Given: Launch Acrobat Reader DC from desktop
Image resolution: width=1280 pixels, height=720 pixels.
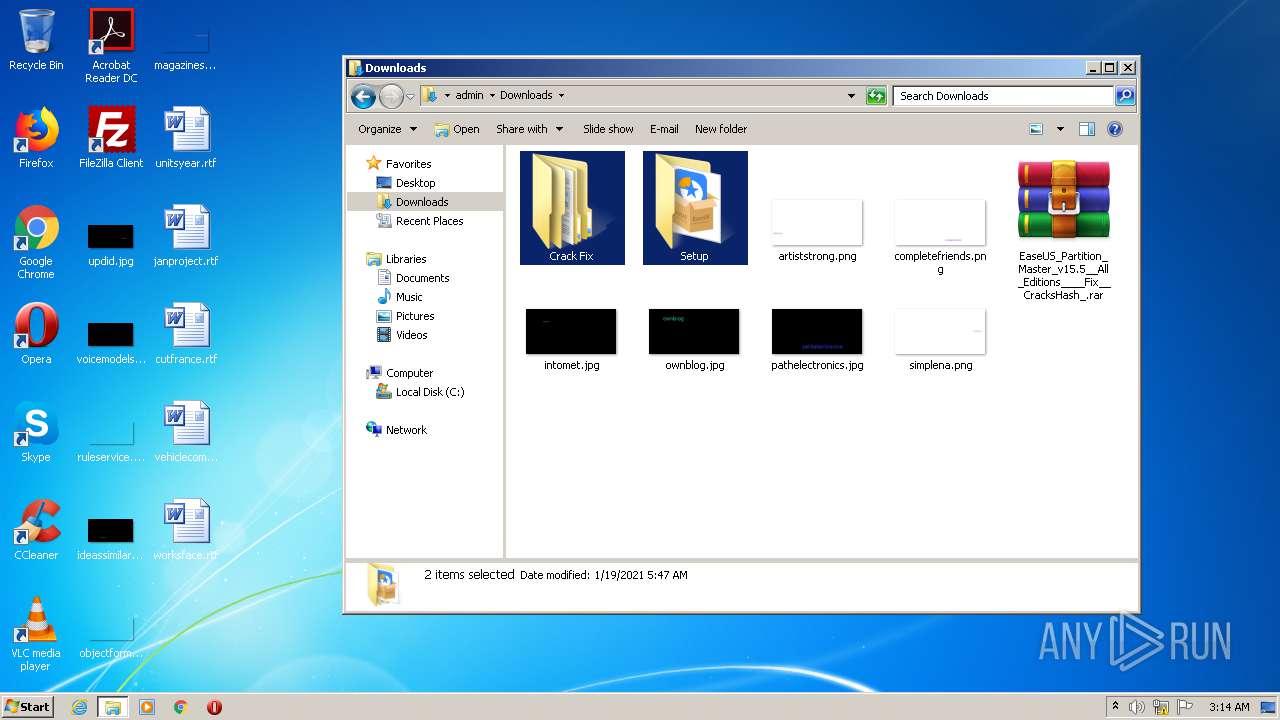Looking at the screenshot, I should pyautogui.click(x=111, y=45).
